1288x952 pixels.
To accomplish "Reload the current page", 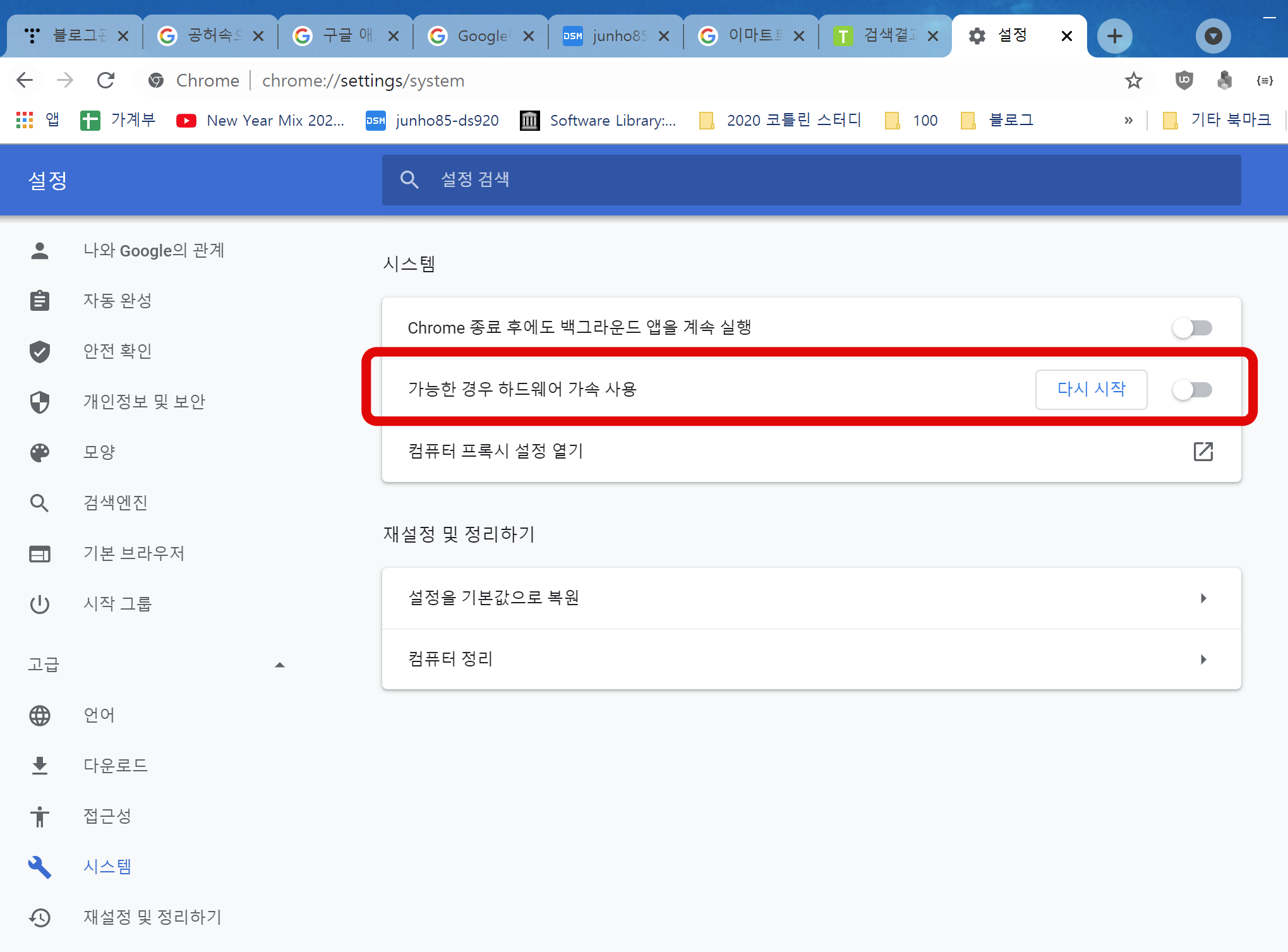I will pos(105,80).
